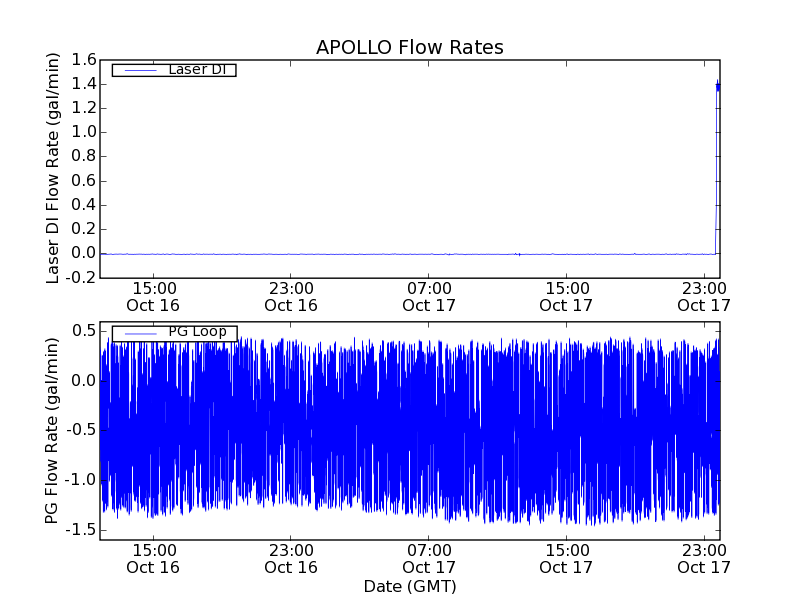Click the Laser DI spike peak near 1.4
The width and height of the screenshot is (800, 600).
(x=717, y=86)
